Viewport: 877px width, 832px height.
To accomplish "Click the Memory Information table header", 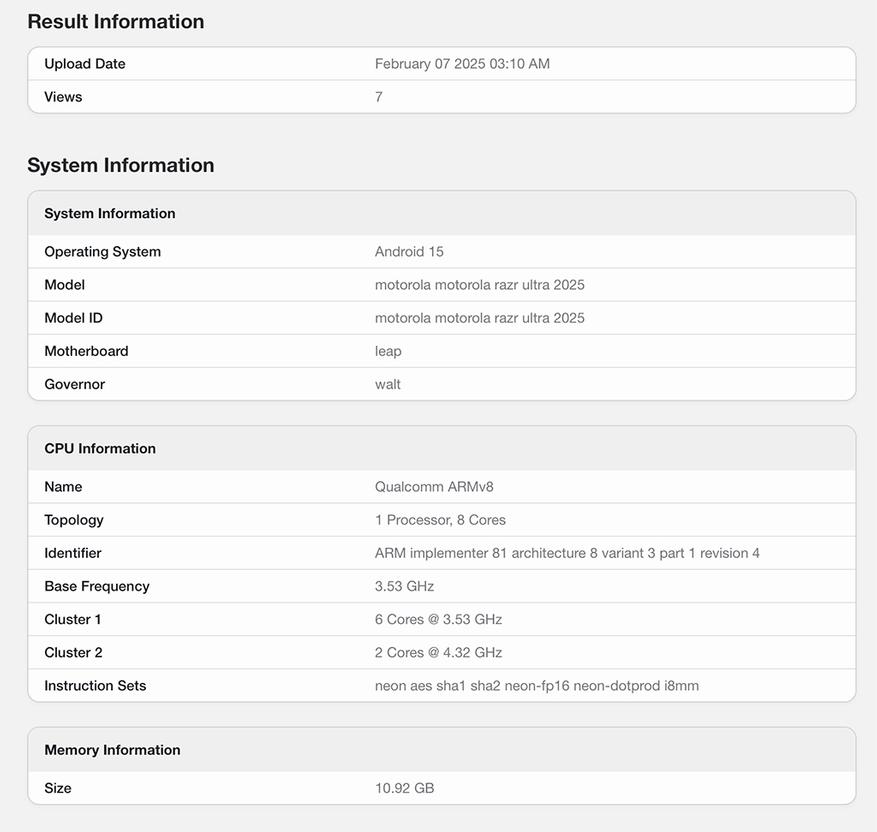I will tap(112, 750).
